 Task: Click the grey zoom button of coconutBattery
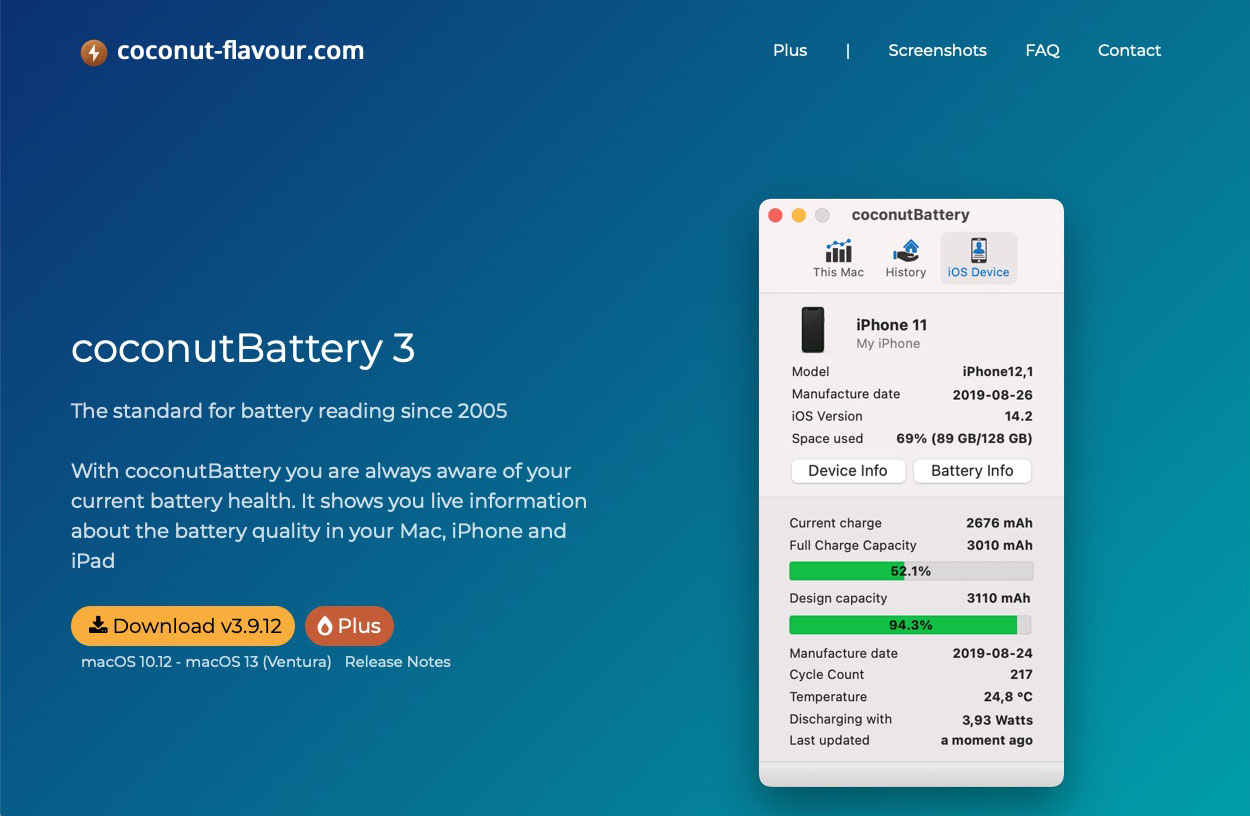click(822, 215)
